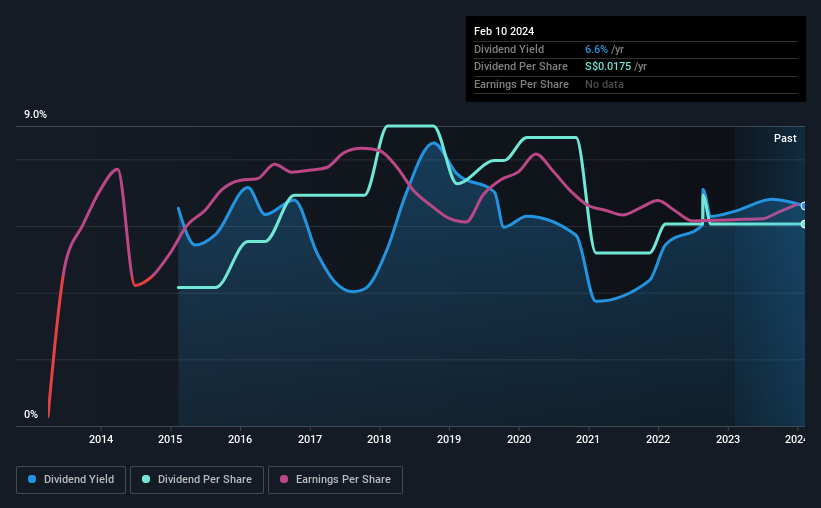Click "No data" in the Earnings Per Share row
The height and width of the screenshot is (508, 821).
605,84
